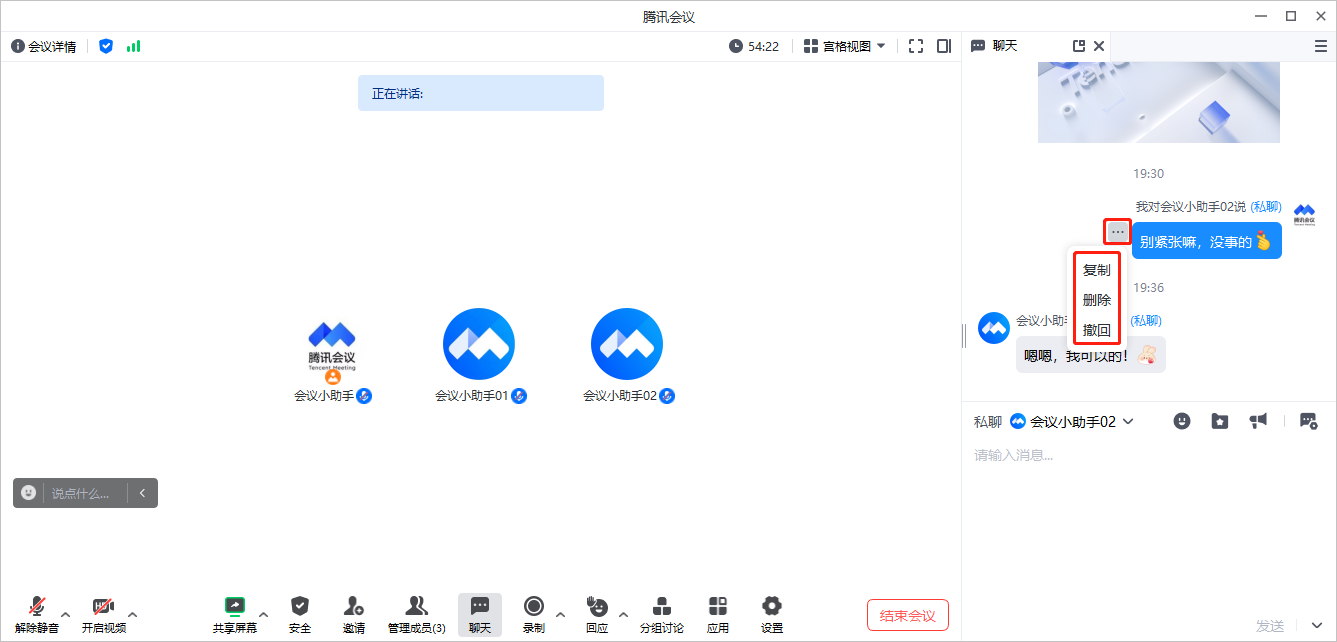Screen dimensions: 1337x642
Task: Check the green network signal bars
Action: [x=133, y=46]
